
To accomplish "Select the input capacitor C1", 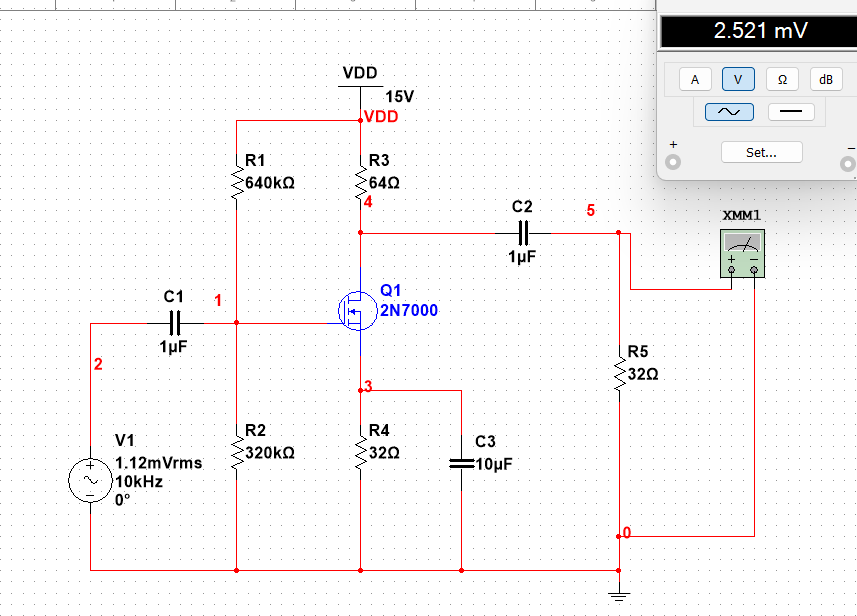I will click(x=175, y=320).
